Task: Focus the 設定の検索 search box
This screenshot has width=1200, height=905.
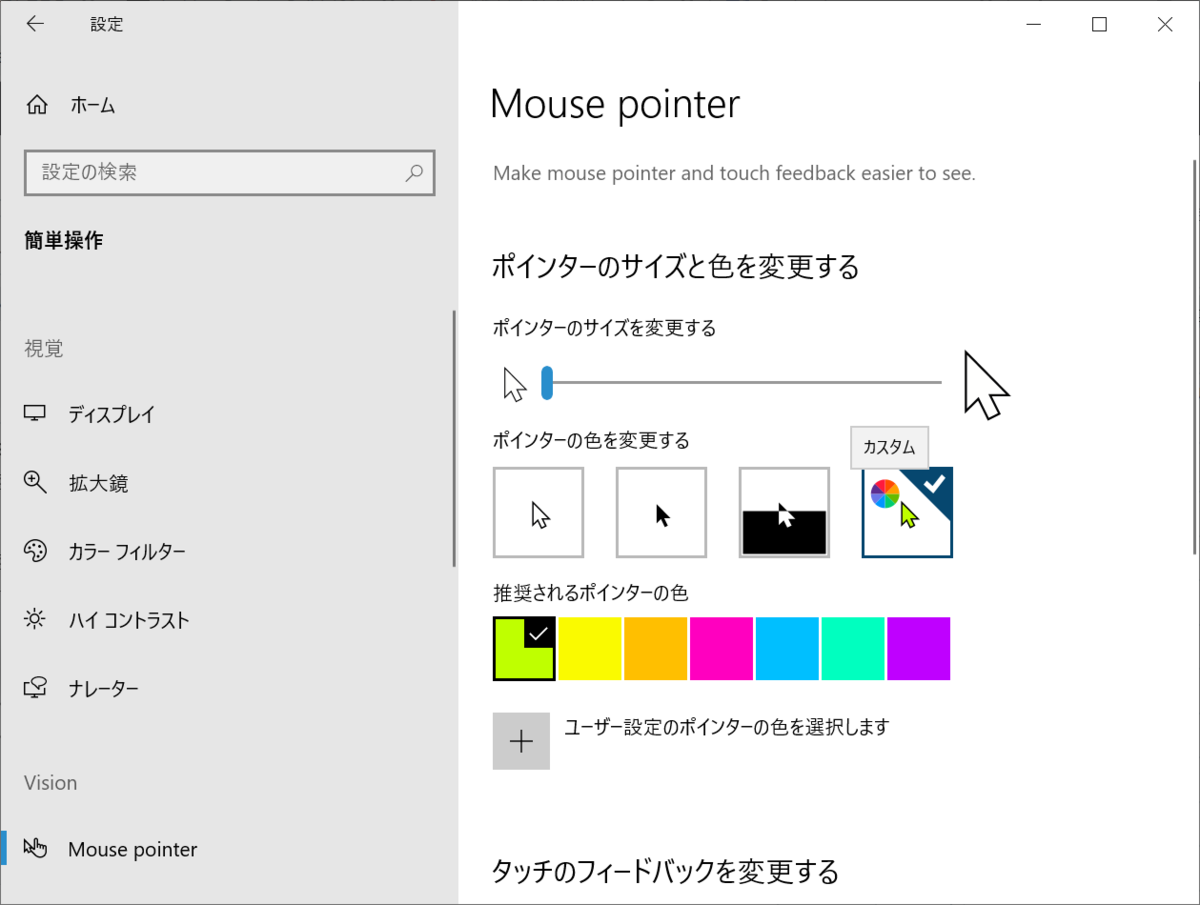Action: click(229, 172)
